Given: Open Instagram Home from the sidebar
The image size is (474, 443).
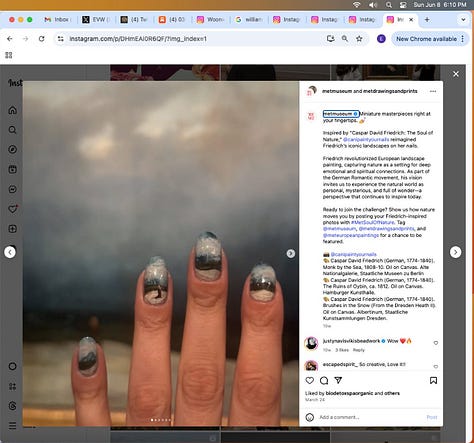Looking at the screenshot, I should click(x=12, y=110).
